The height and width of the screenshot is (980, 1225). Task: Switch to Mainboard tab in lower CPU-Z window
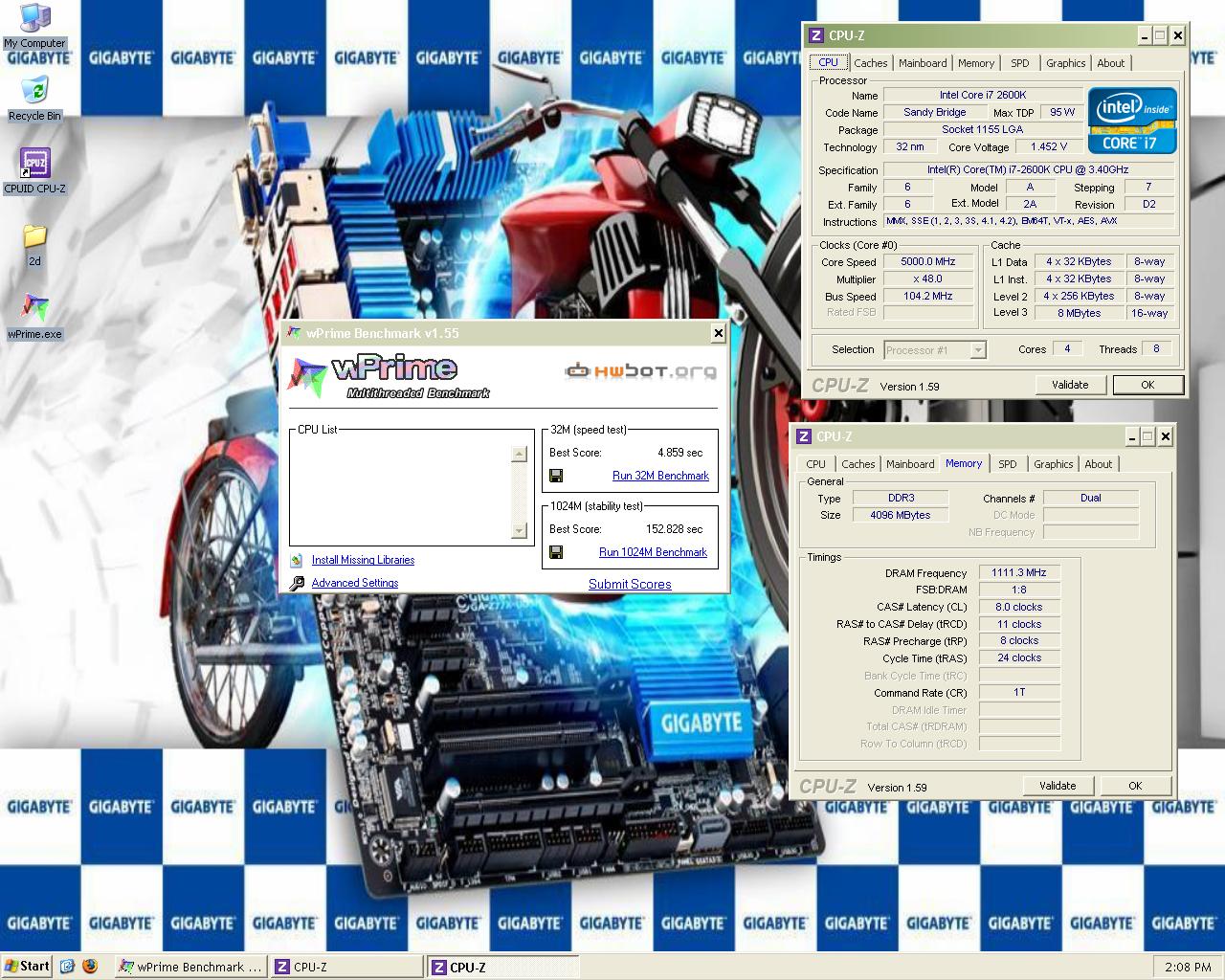pyautogui.click(x=910, y=464)
